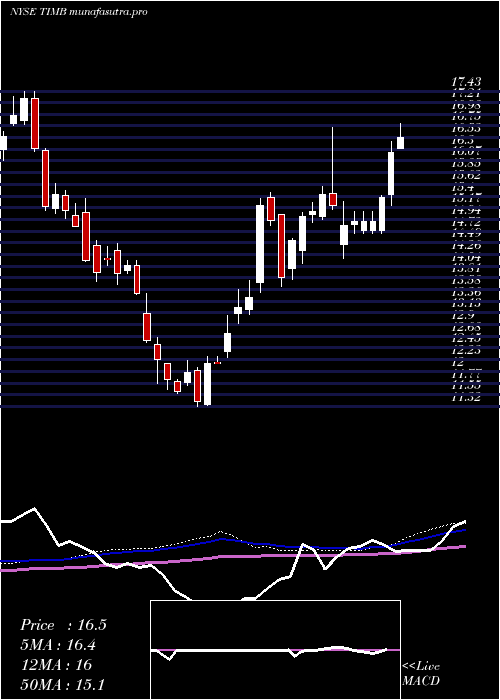Click the 11.32 price axis label

coord(466,397)
